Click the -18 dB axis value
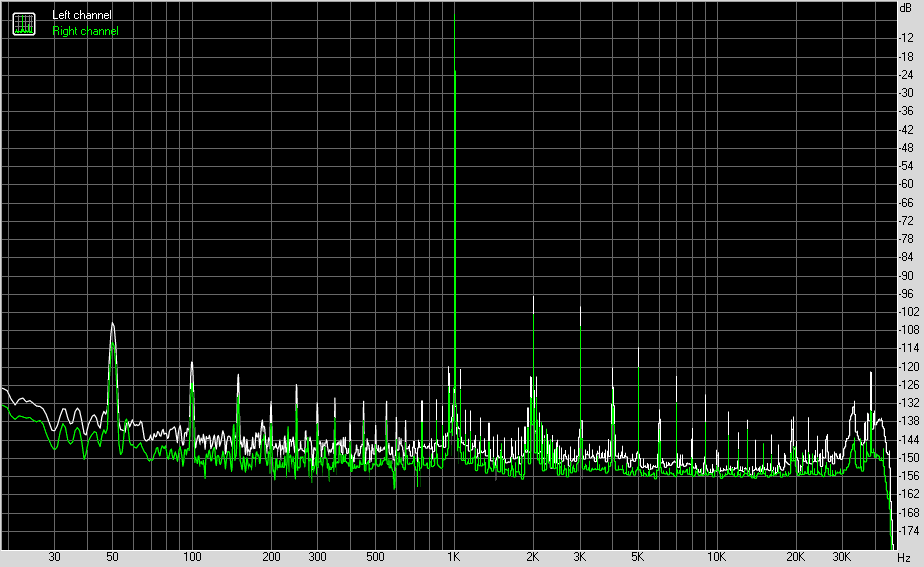The height and width of the screenshot is (567, 924). click(x=906, y=57)
